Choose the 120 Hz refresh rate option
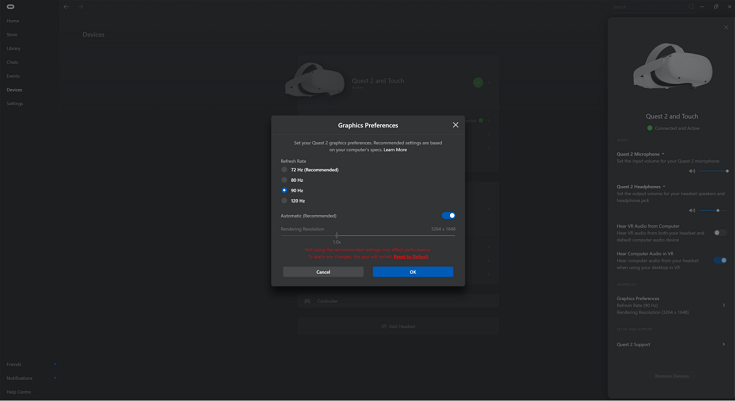The width and height of the screenshot is (735, 401). point(285,201)
